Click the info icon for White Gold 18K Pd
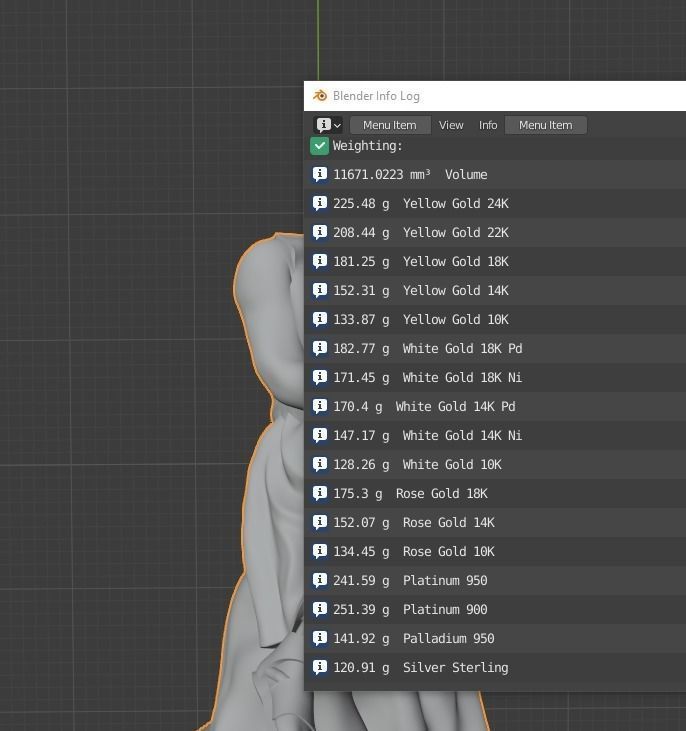686x731 pixels. (x=319, y=348)
